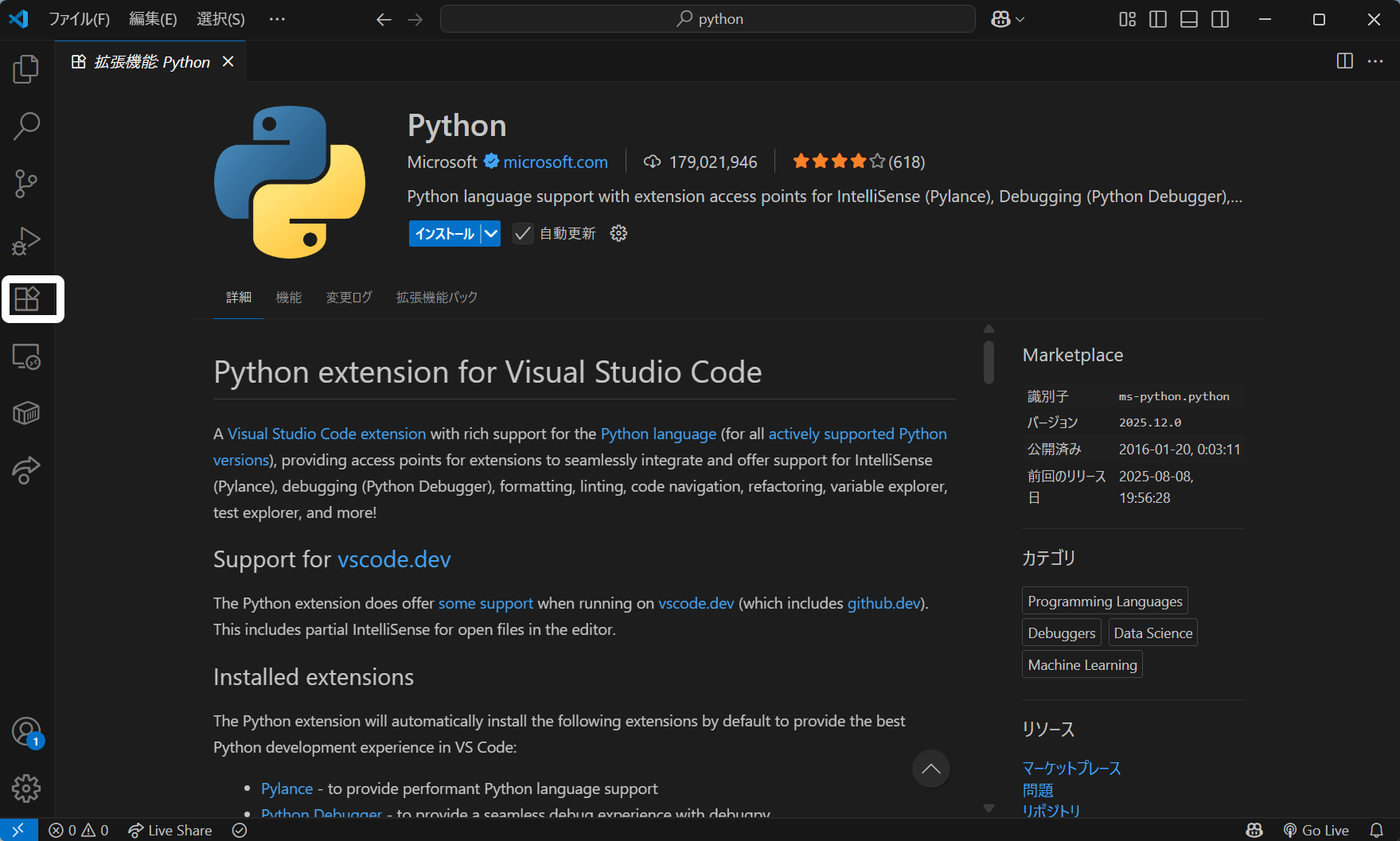Open the Explorer view in activity bar

pos(26,69)
